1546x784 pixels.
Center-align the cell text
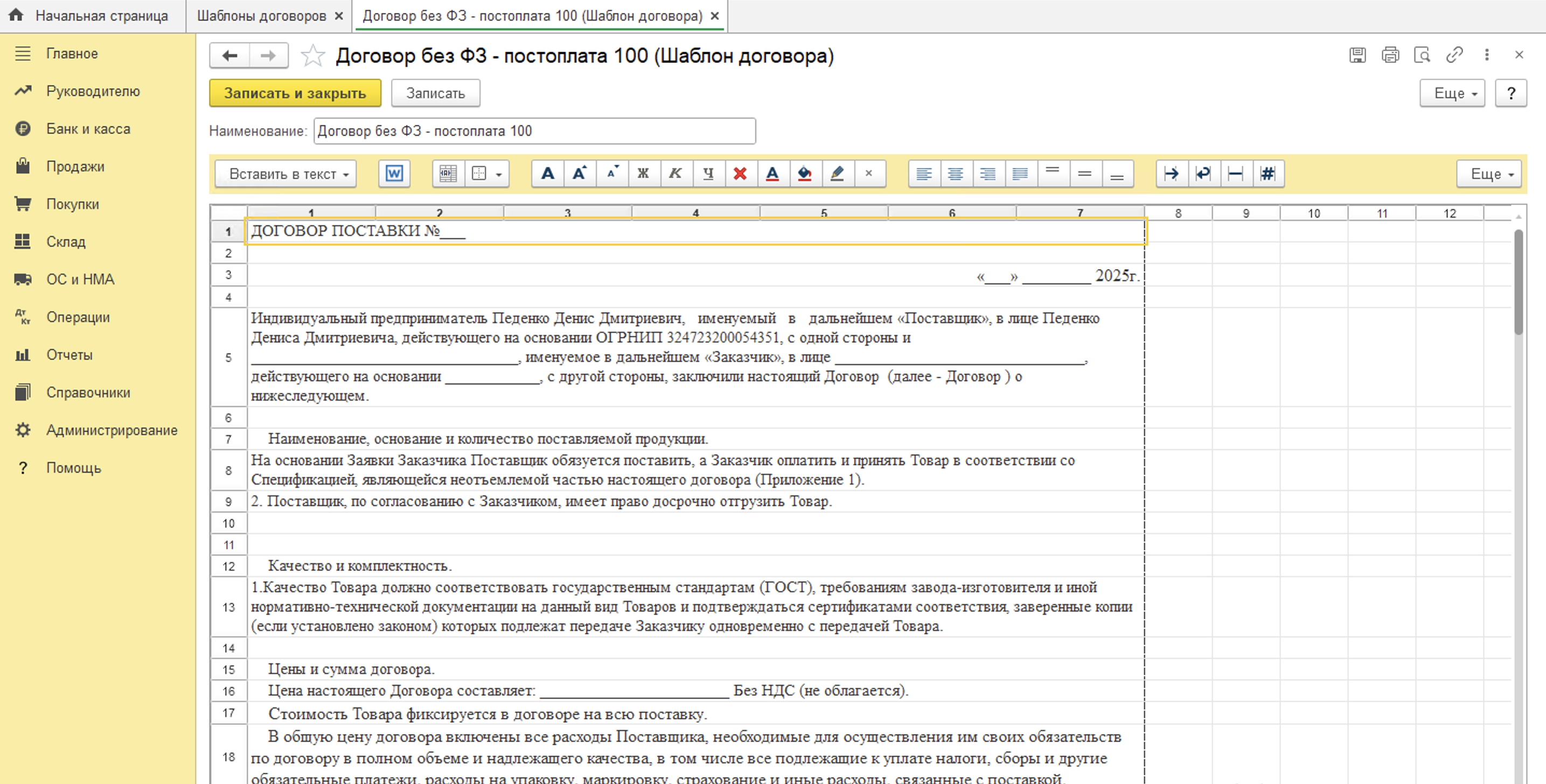pos(956,174)
